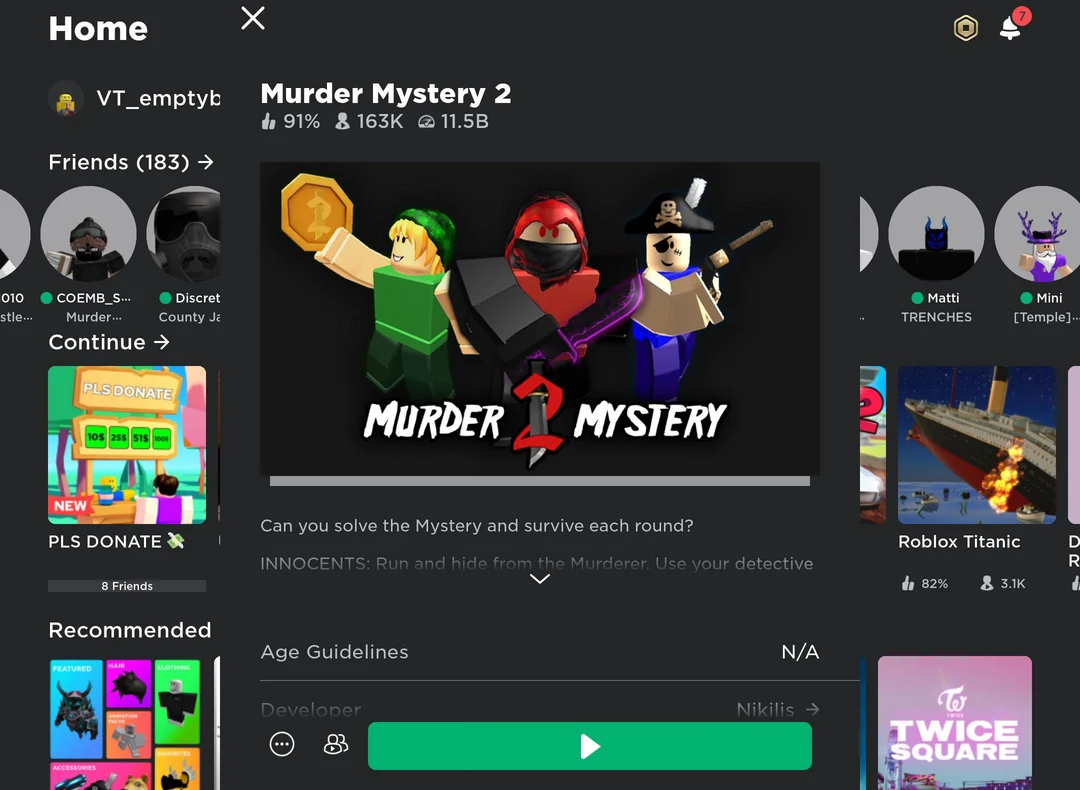Open the Robux balance icon
1080x790 pixels.
pyautogui.click(x=965, y=29)
